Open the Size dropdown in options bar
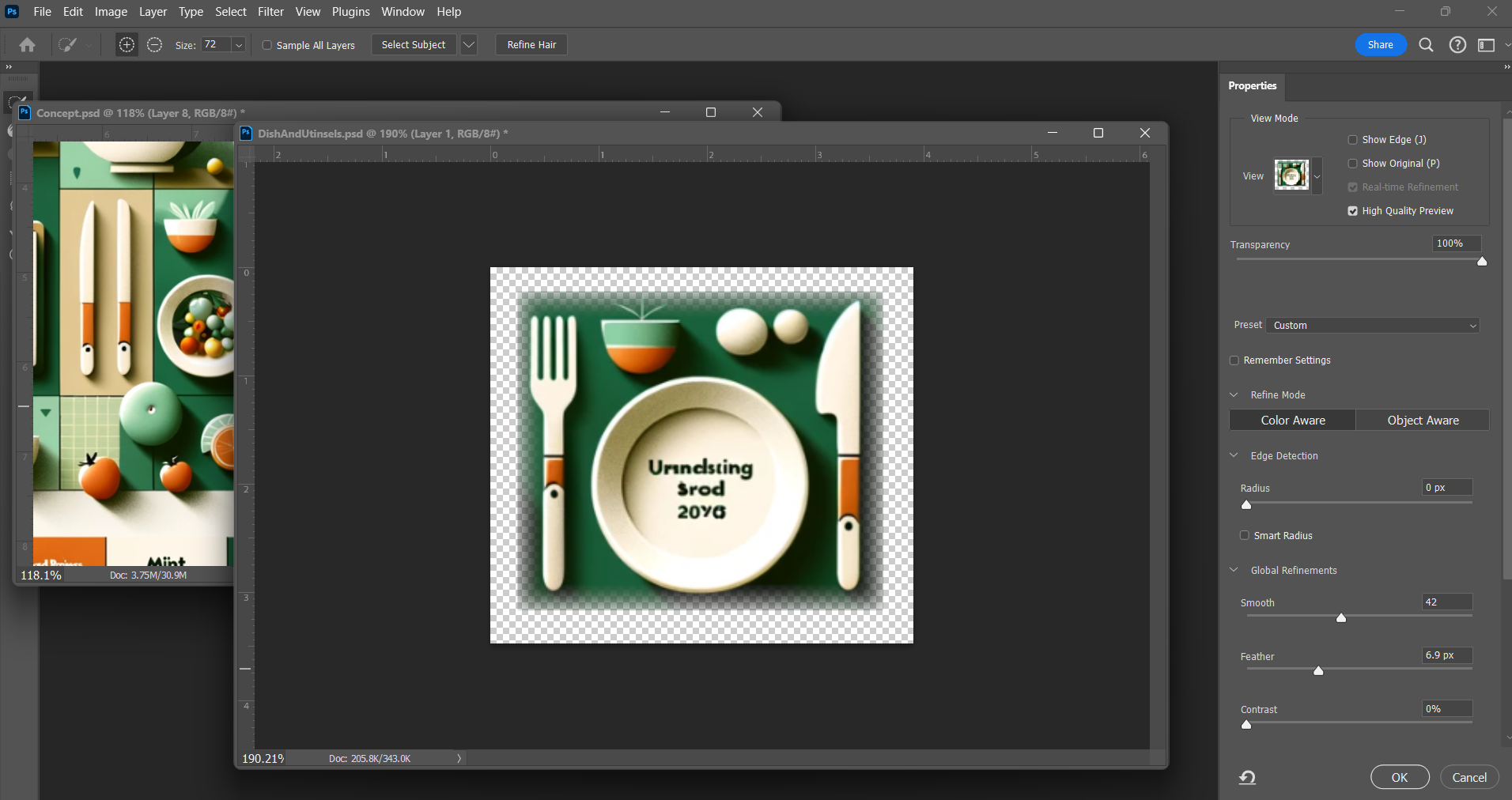This screenshot has height=800, width=1512. click(x=240, y=45)
